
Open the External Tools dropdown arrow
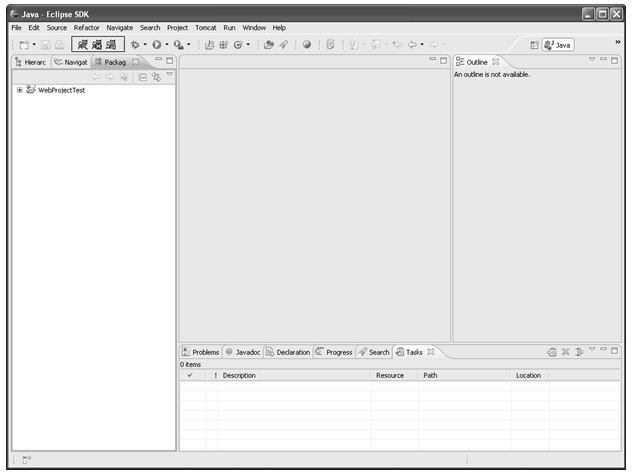(188, 45)
